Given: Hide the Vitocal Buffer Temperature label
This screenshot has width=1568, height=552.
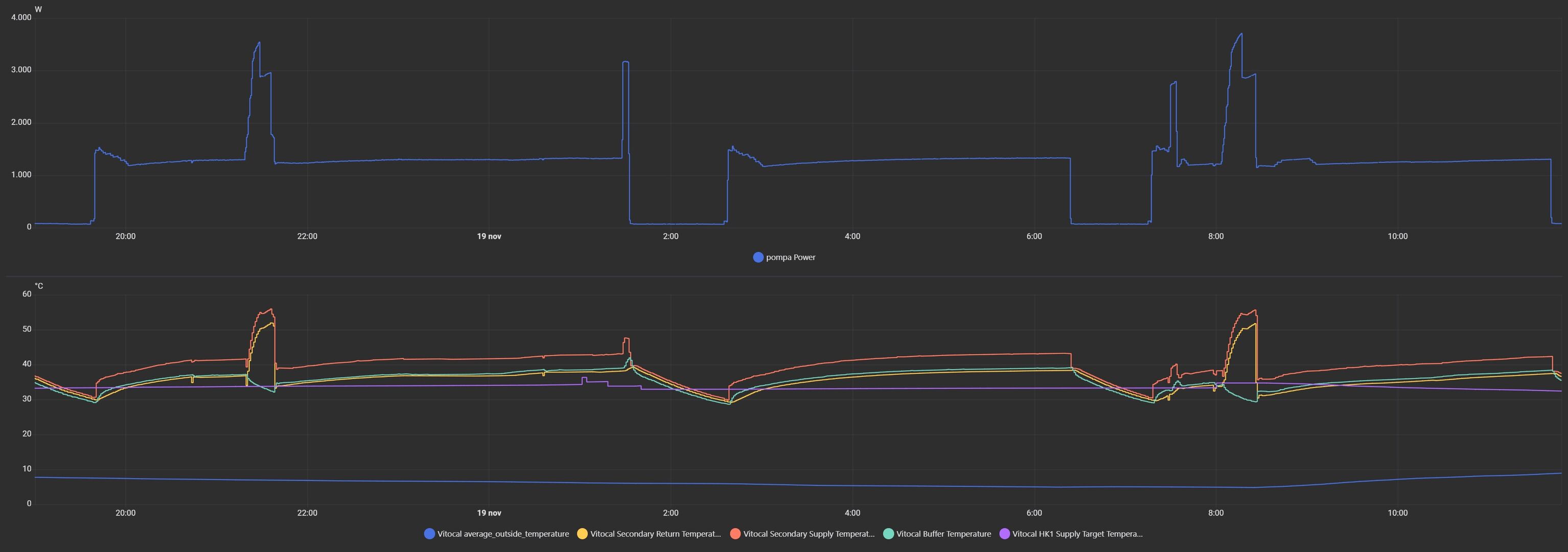Looking at the screenshot, I should 943,534.
